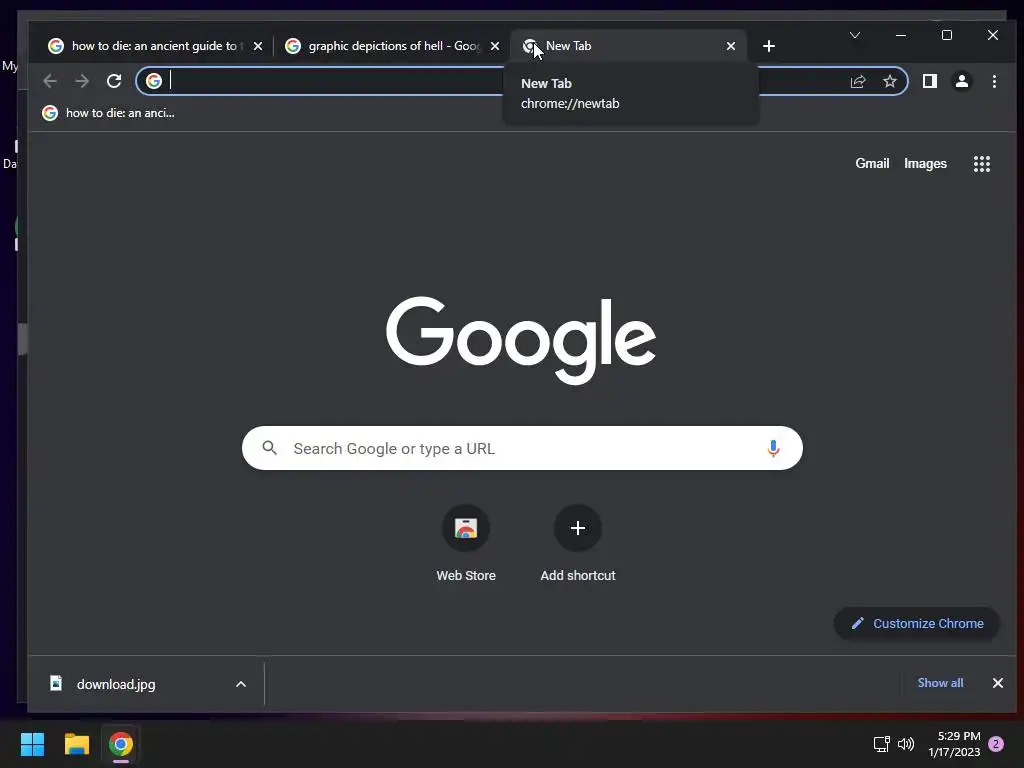Open the Images link
1024x768 pixels.
coord(925,164)
